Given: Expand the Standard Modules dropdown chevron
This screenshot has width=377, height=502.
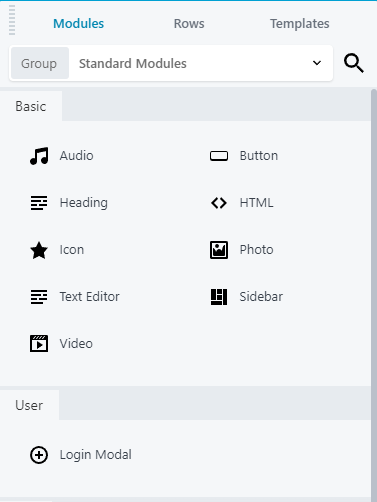Looking at the screenshot, I should click(x=317, y=63).
